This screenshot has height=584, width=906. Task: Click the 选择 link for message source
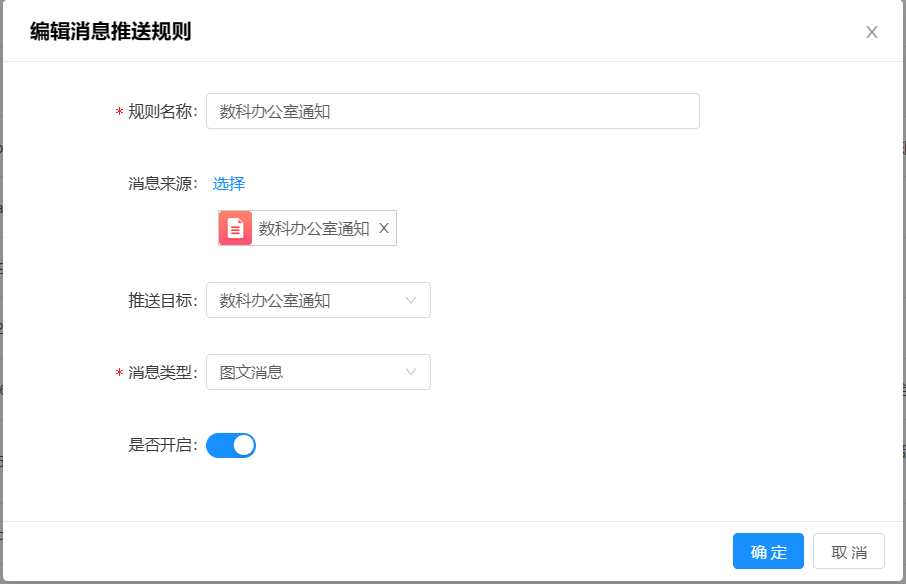229,183
